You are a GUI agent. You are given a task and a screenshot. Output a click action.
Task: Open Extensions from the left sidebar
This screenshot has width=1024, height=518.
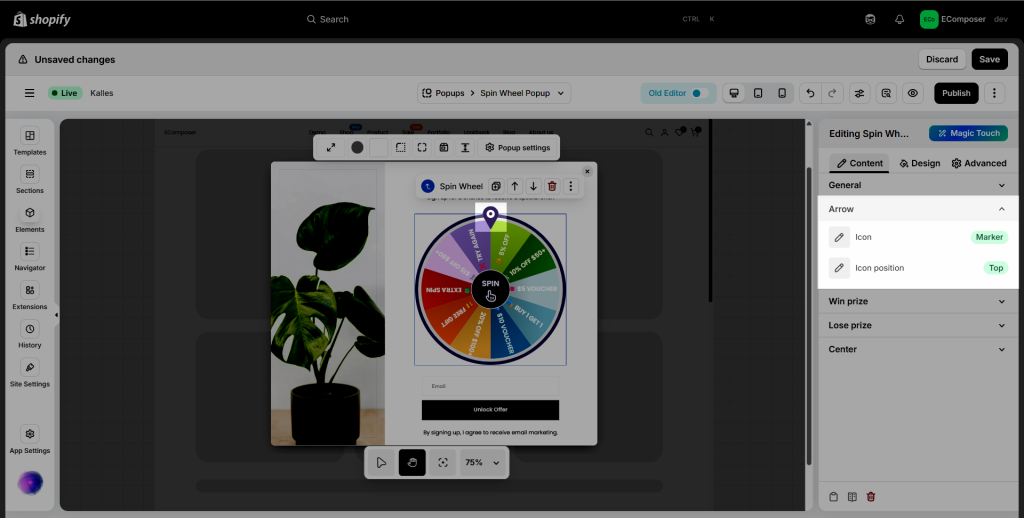click(30, 295)
